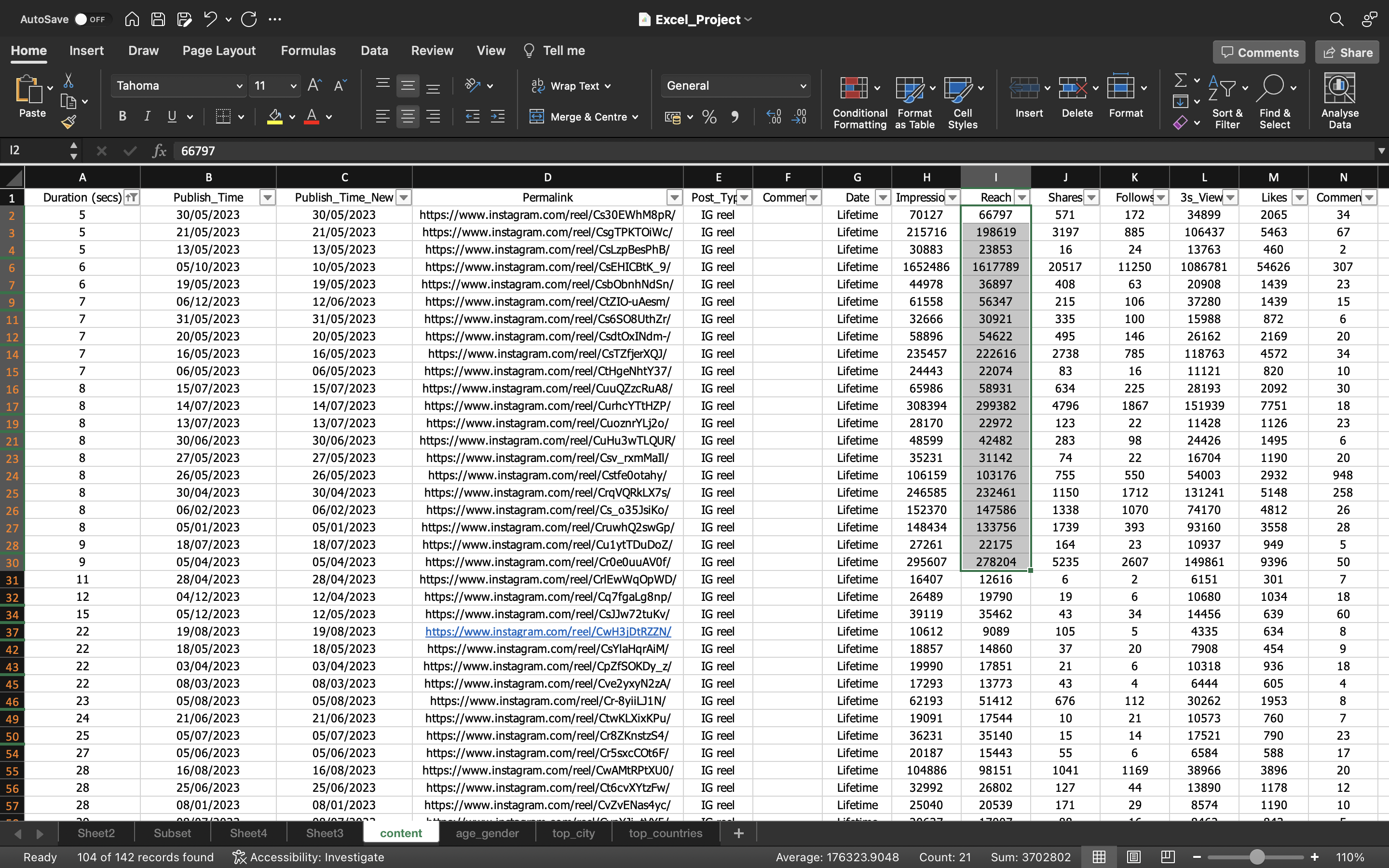The height and width of the screenshot is (868, 1389).
Task: Click the zoom slider handle
Action: pyautogui.click(x=1257, y=857)
